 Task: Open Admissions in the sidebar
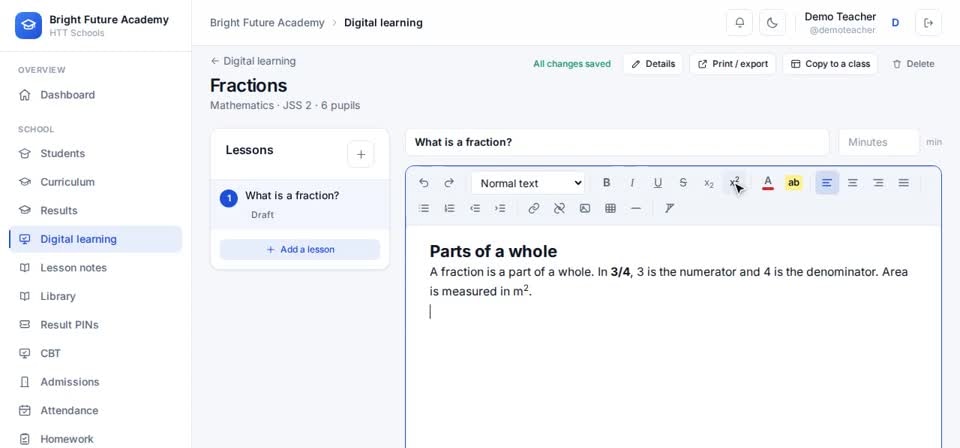tap(96, 382)
